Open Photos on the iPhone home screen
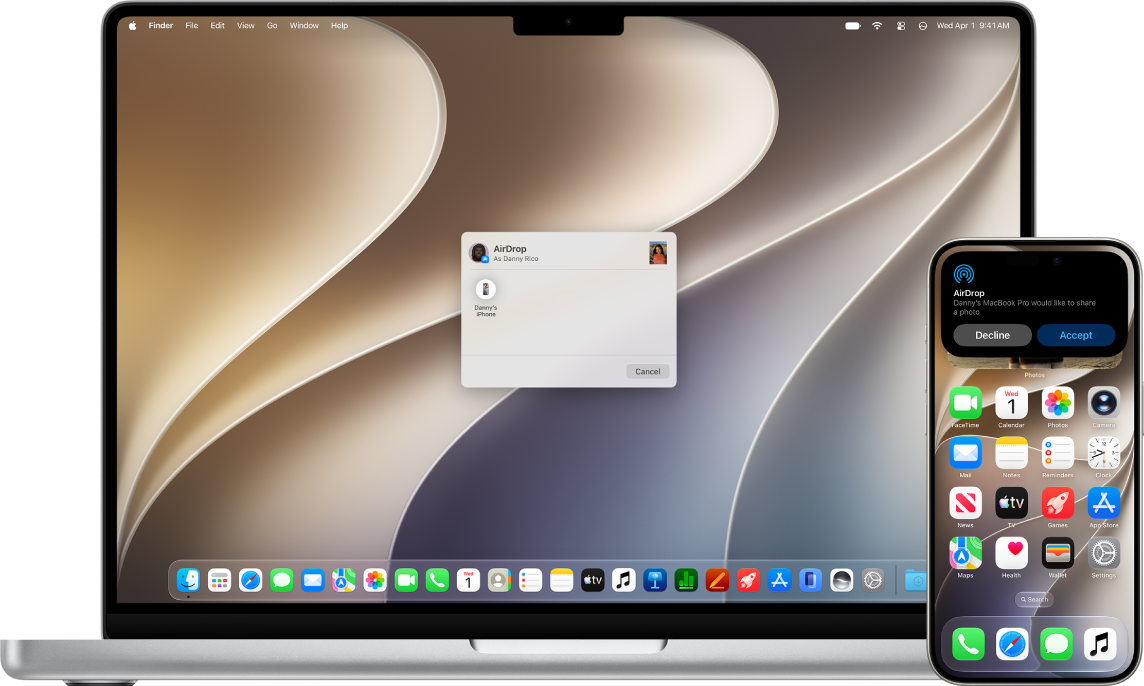The width and height of the screenshot is (1144, 686). [1057, 403]
